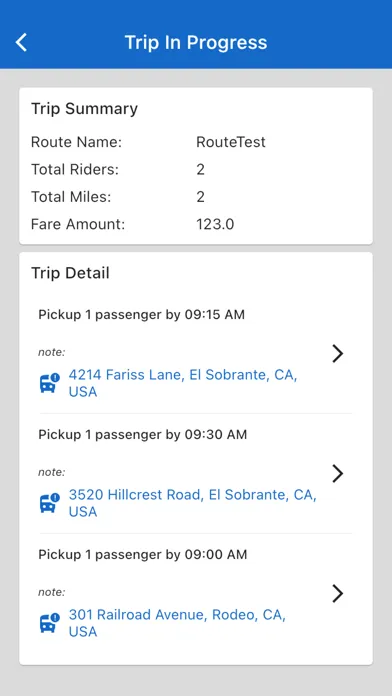392x696 pixels.
Task: Expand the 09:00 AM pickup chevron
Action: click(338, 593)
